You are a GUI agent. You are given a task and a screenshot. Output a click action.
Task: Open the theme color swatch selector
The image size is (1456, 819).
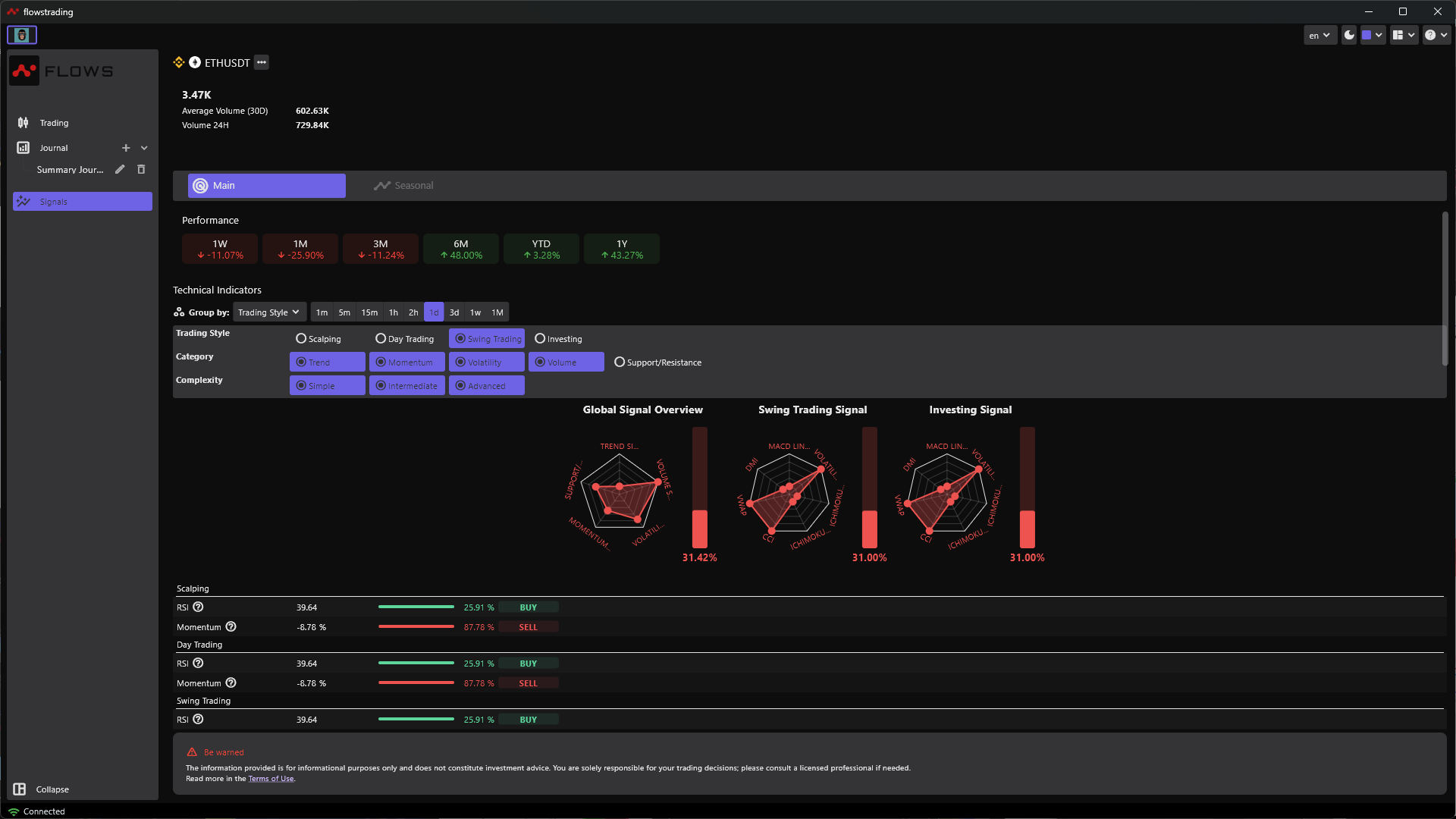coord(1372,35)
